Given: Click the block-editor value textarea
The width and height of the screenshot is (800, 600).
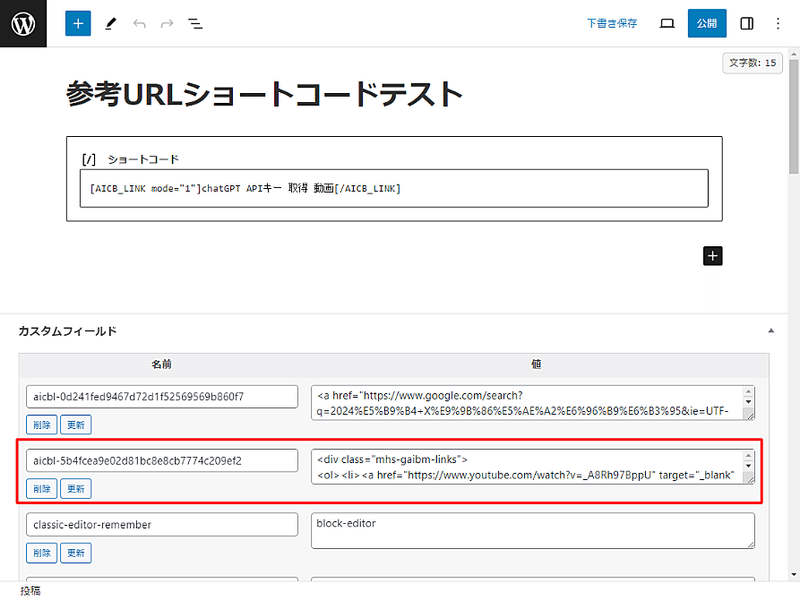Looking at the screenshot, I should pos(533,531).
